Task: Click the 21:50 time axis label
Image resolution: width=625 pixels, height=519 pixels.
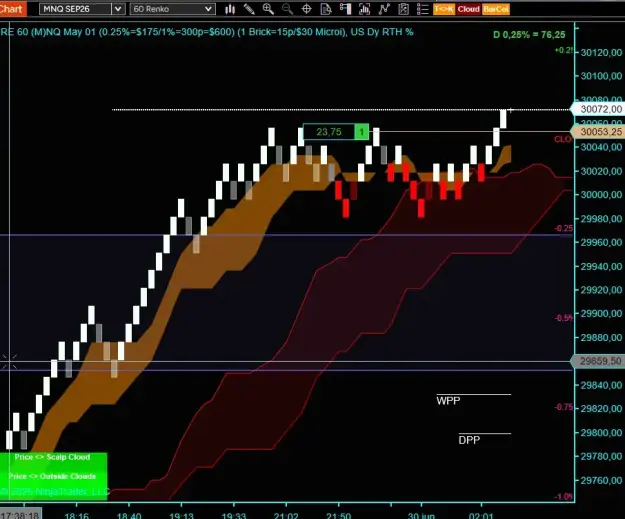Action: (x=338, y=515)
